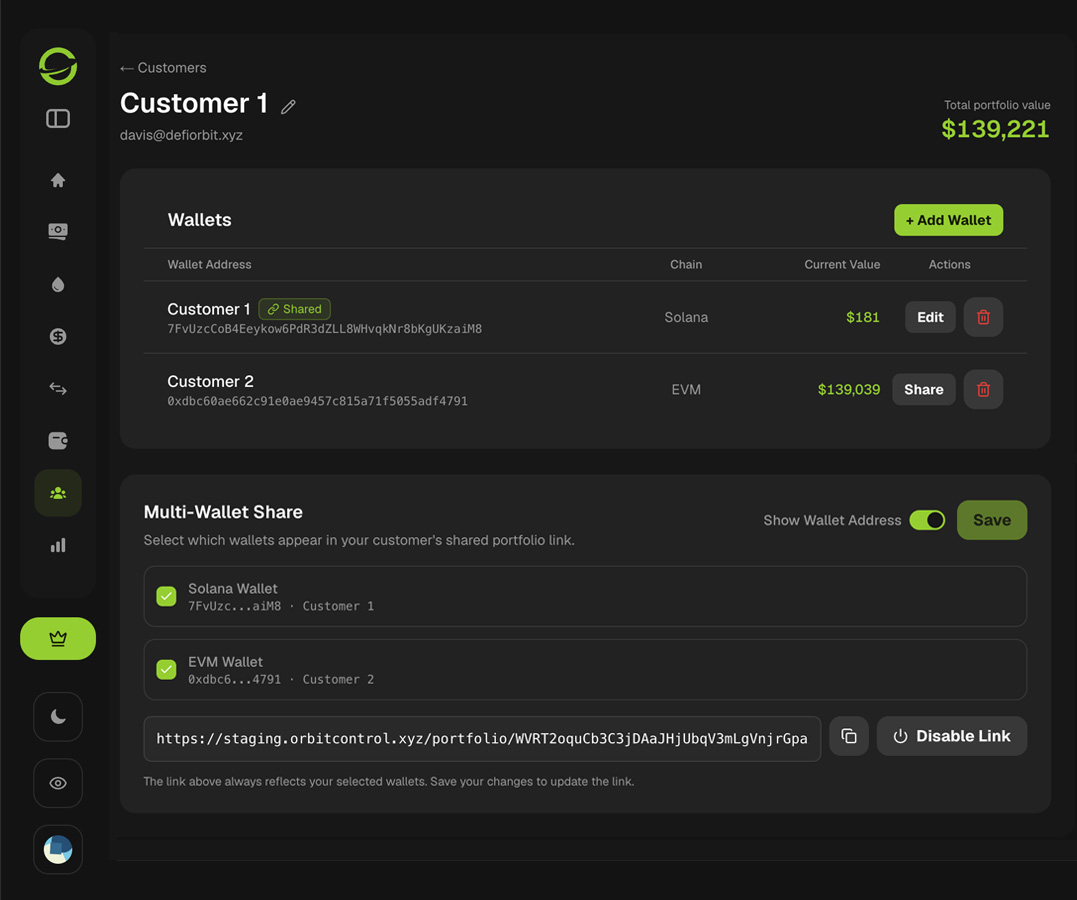Delete the EVM wallet with trash icon

[x=983, y=390]
